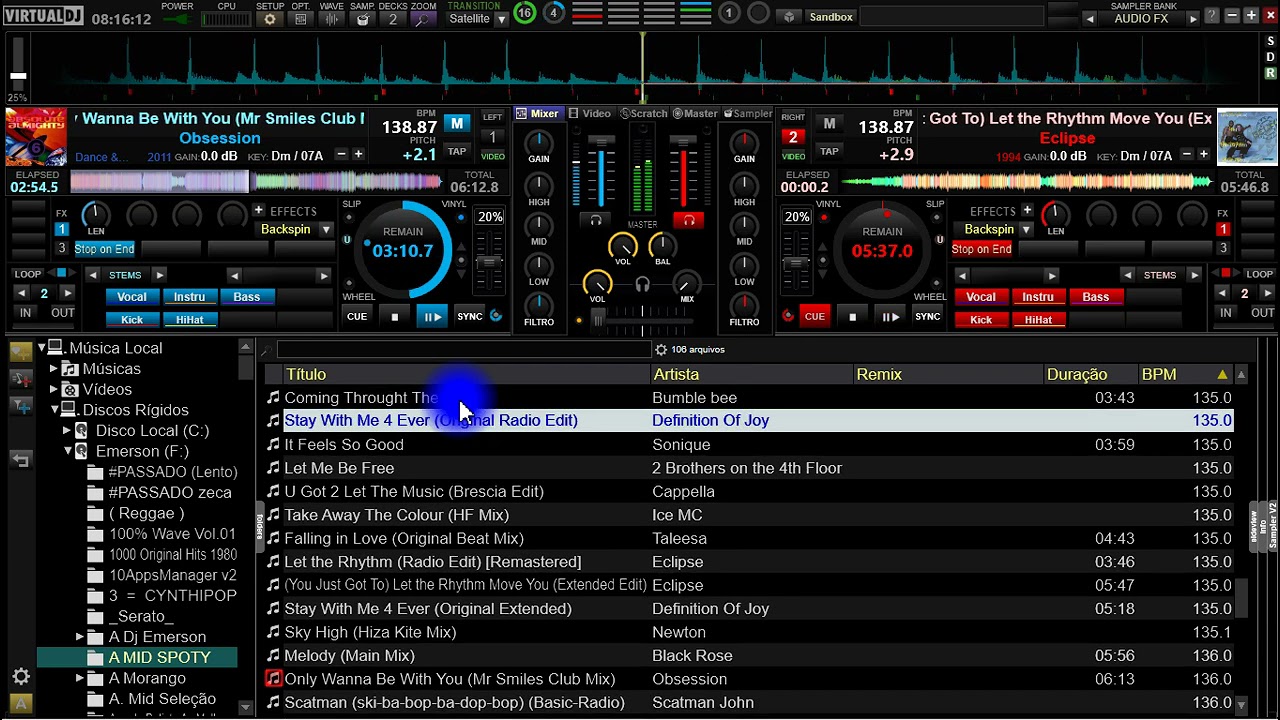Click the back arrow icon in left browser sidebar
The width and height of the screenshot is (1280, 720).
click(21, 460)
